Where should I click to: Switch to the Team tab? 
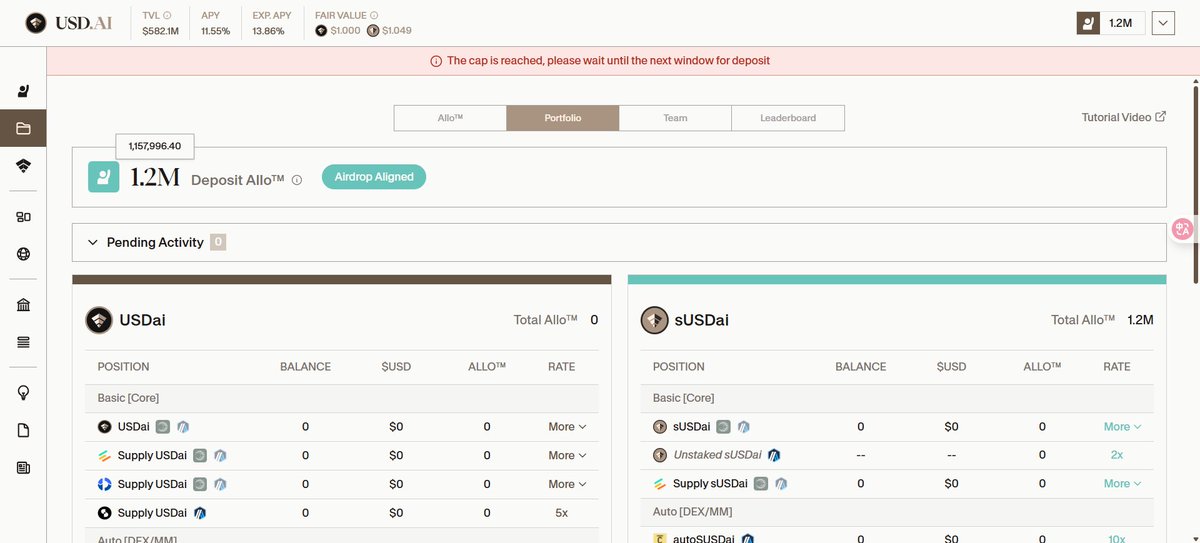click(675, 118)
